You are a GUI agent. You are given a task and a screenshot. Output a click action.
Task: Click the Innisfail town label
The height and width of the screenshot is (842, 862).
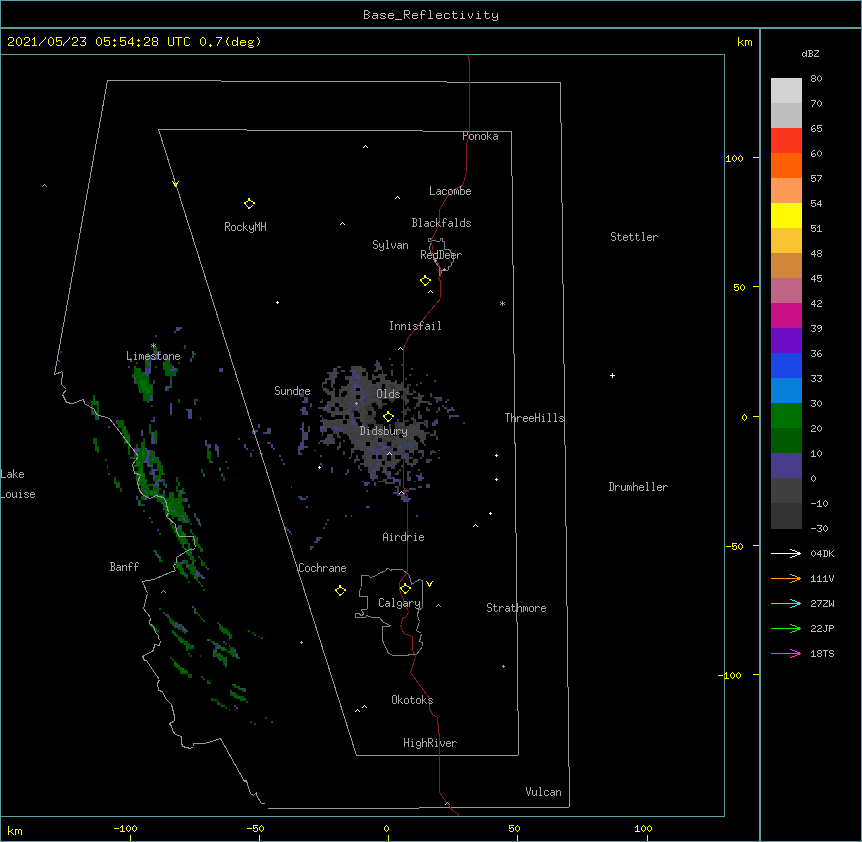415,326
